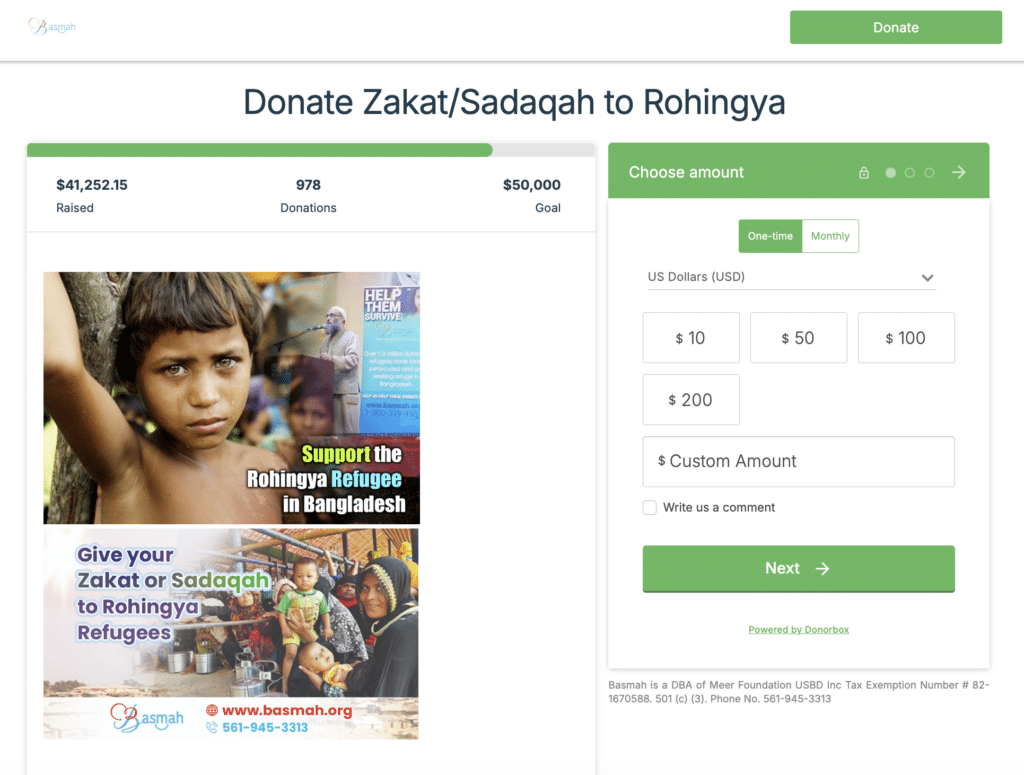Expand the currency list using the chevron arrow
This screenshot has width=1024, height=775.
tap(927, 277)
